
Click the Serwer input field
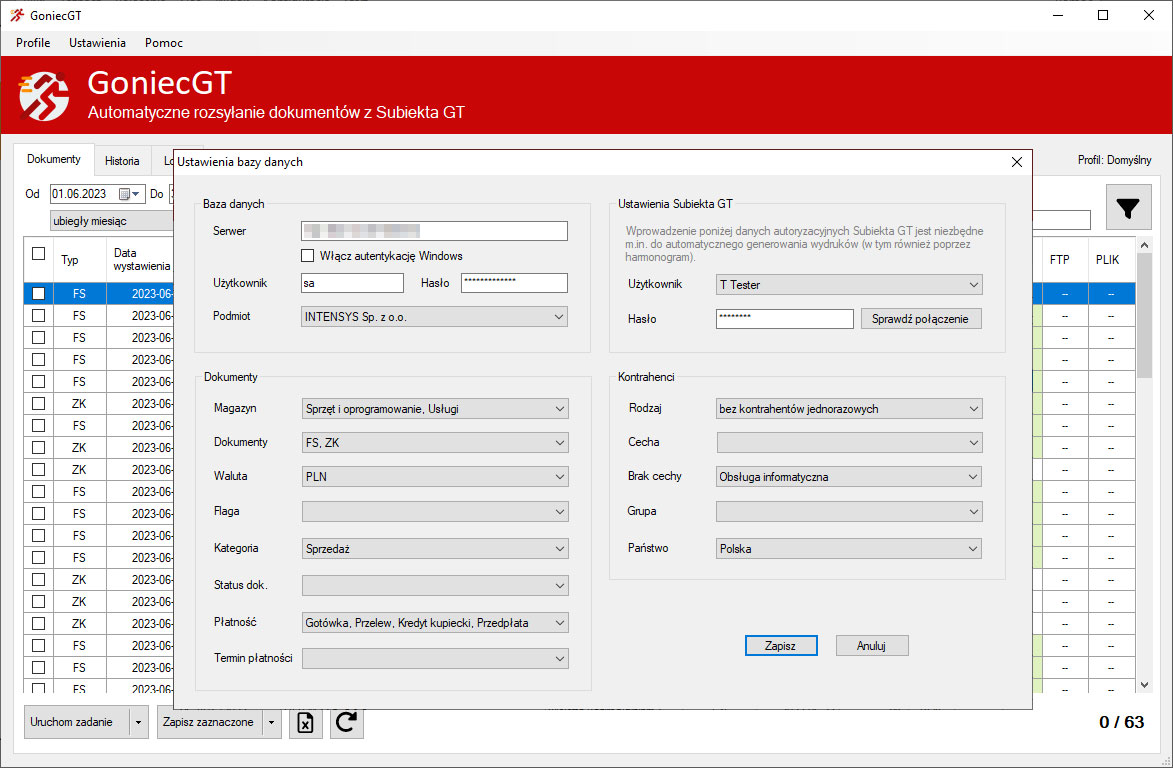434,231
